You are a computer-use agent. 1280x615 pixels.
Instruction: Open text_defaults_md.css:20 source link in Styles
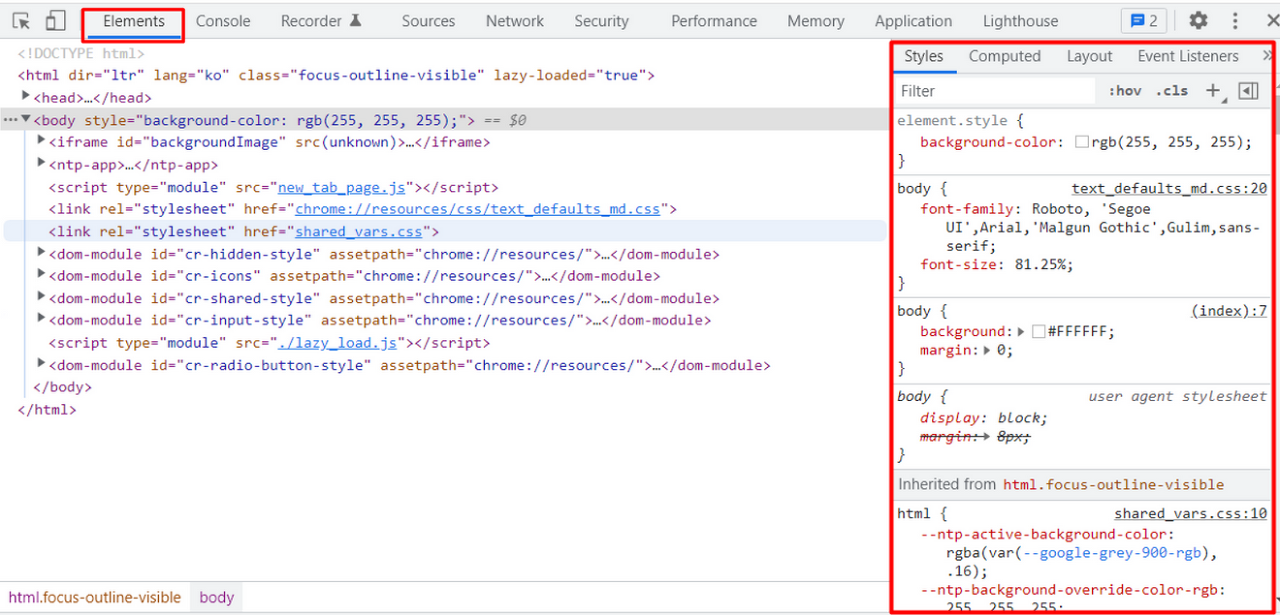1169,188
